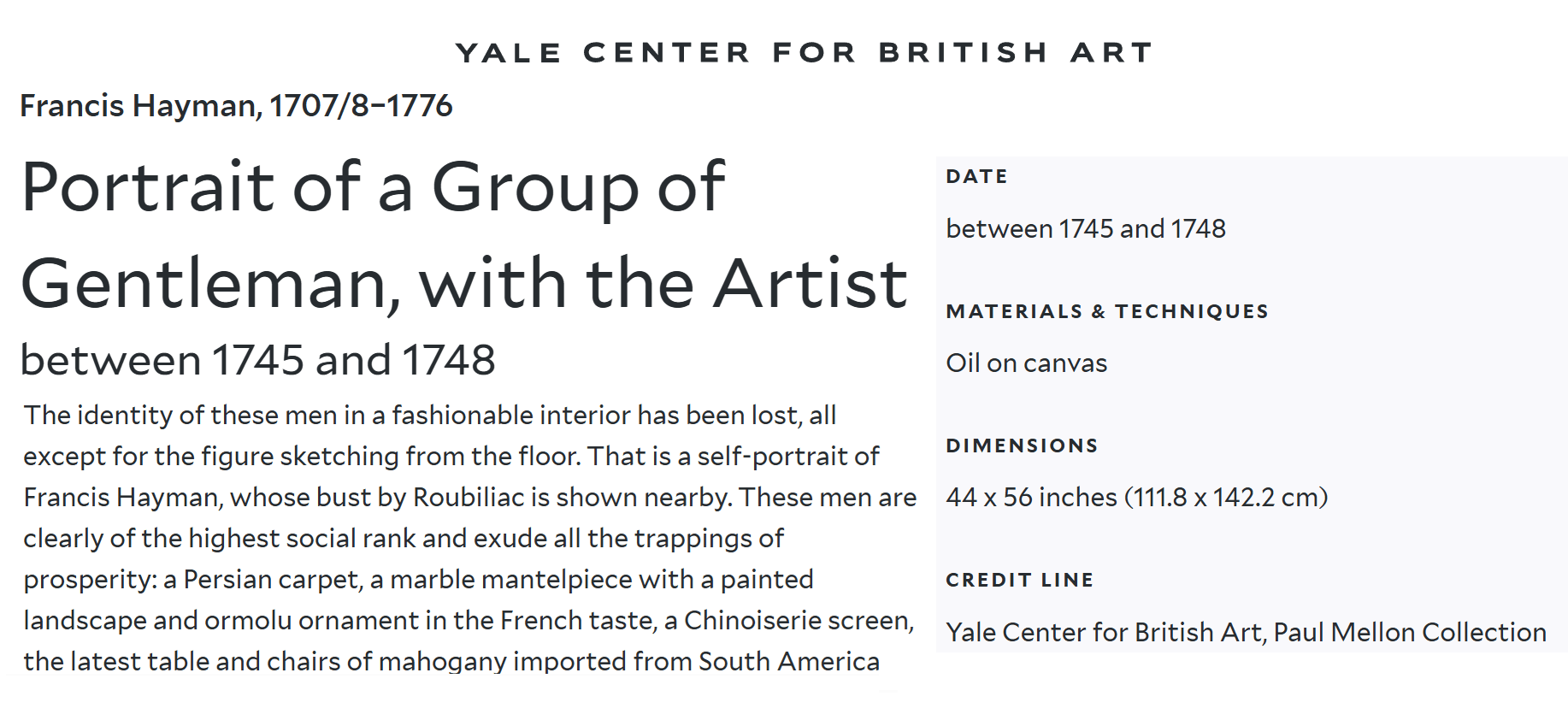Click the Credit Line heading
Screen dimensions: 1568x720
pos(1019,580)
